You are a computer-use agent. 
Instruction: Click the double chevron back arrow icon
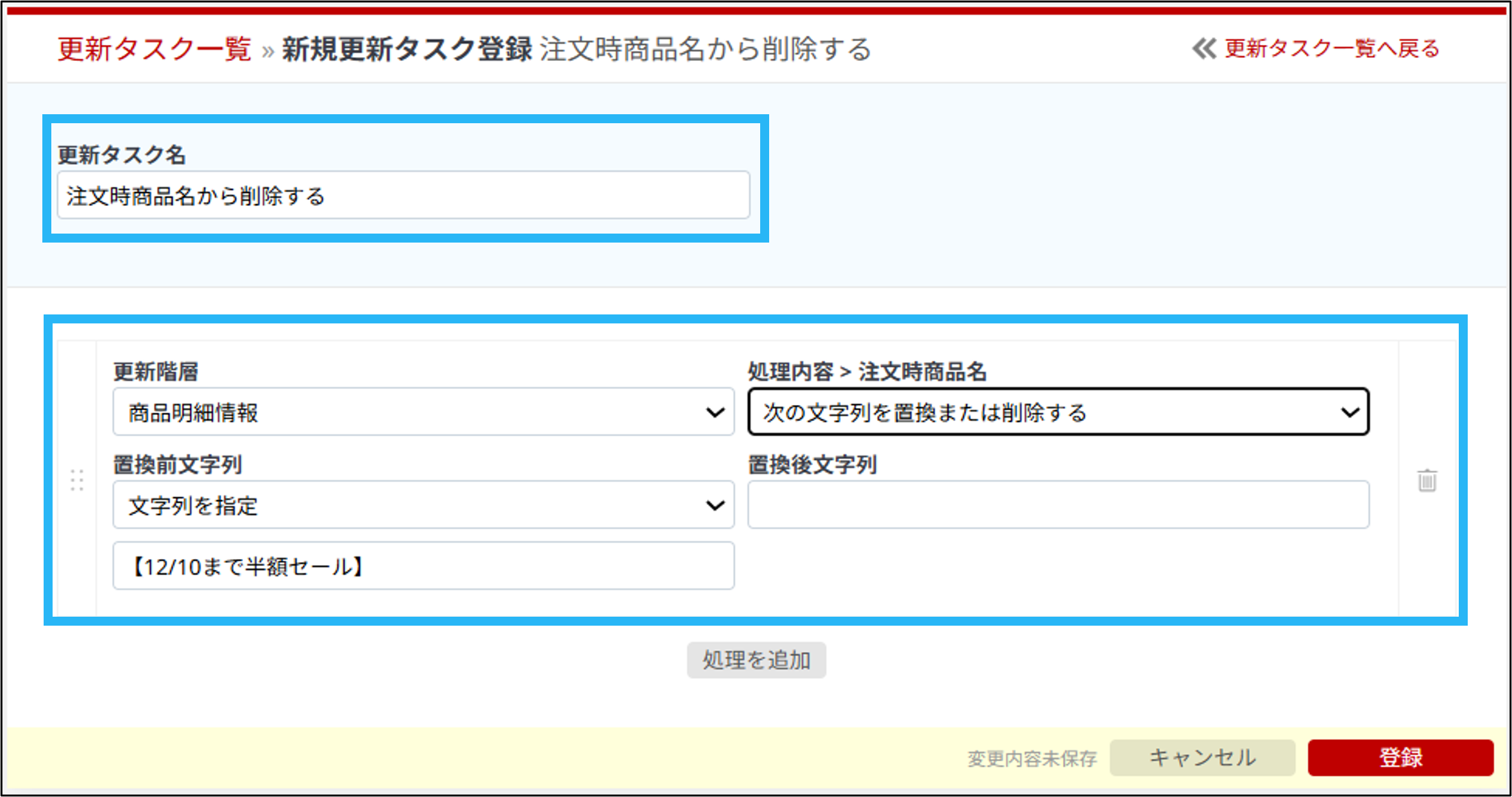point(1204,49)
